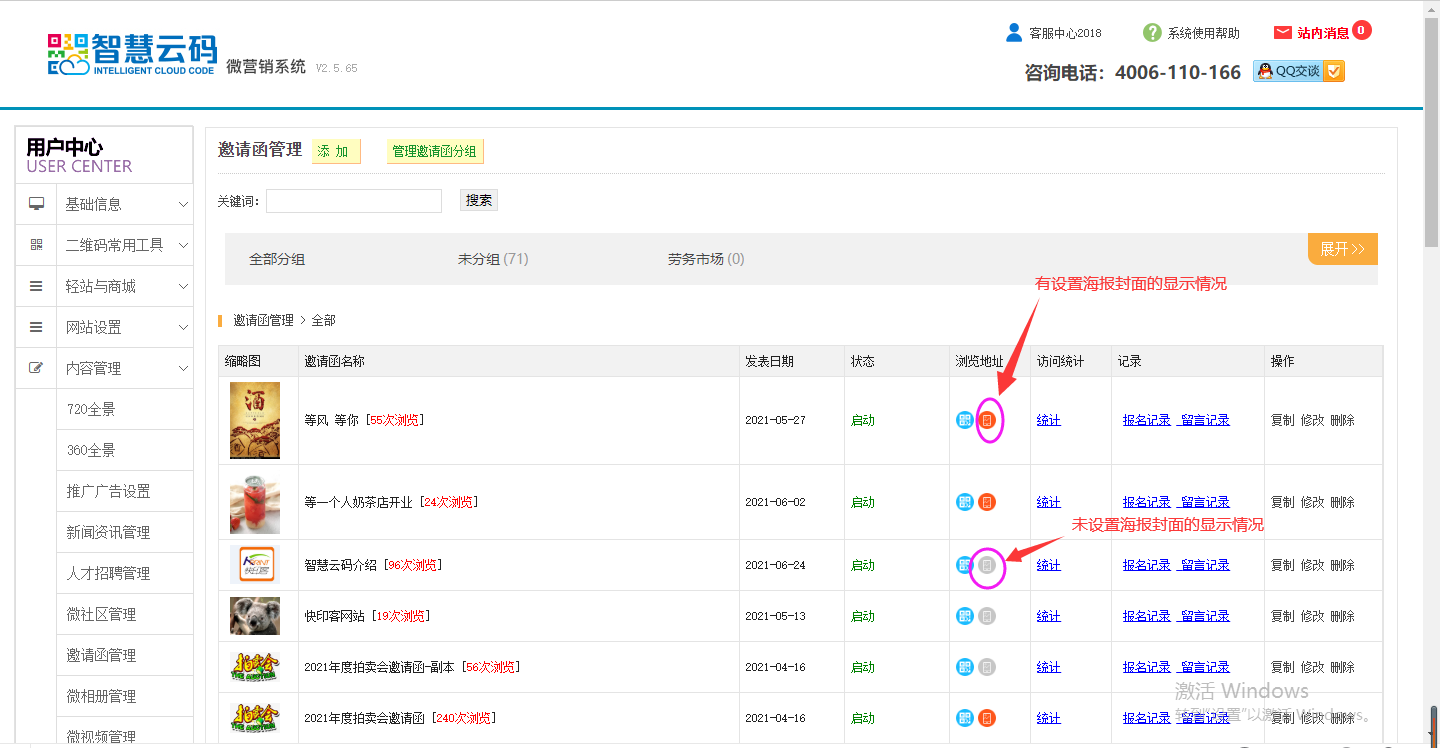Open 邀请函管理 in the sidebar
Image resolution: width=1440 pixels, height=748 pixels.
[x=101, y=655]
